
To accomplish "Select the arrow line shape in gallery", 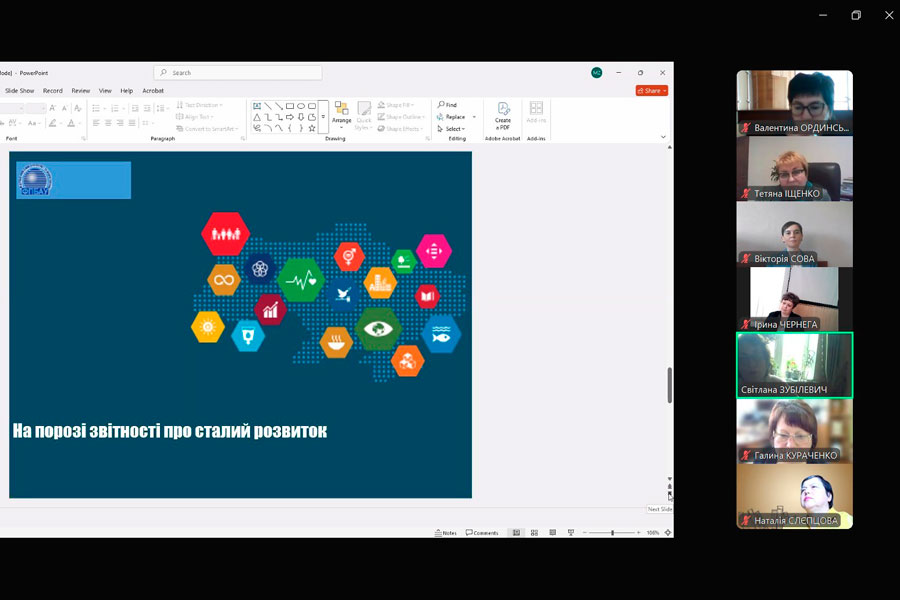I will pos(279,106).
